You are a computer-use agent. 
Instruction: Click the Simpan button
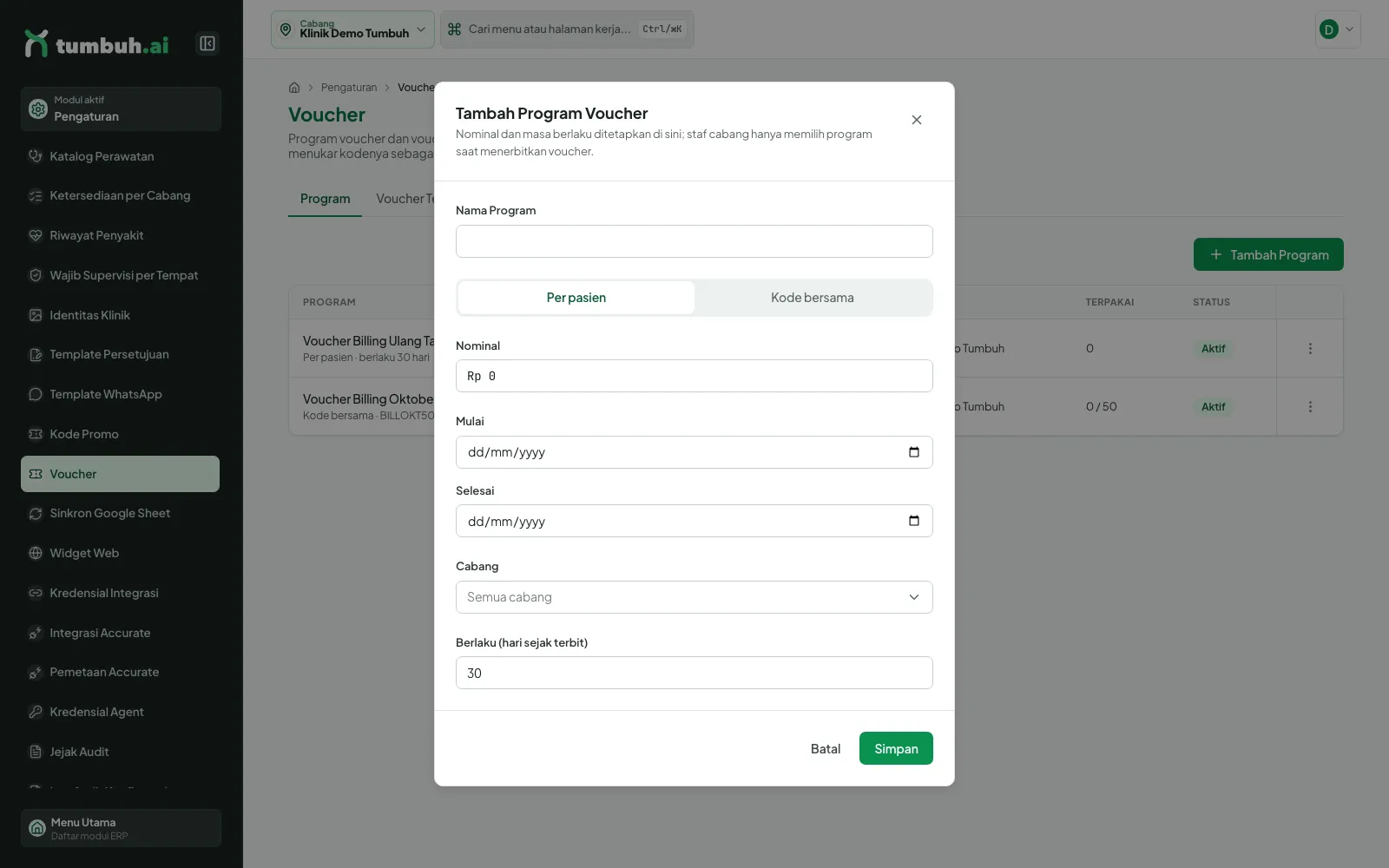pos(896,748)
